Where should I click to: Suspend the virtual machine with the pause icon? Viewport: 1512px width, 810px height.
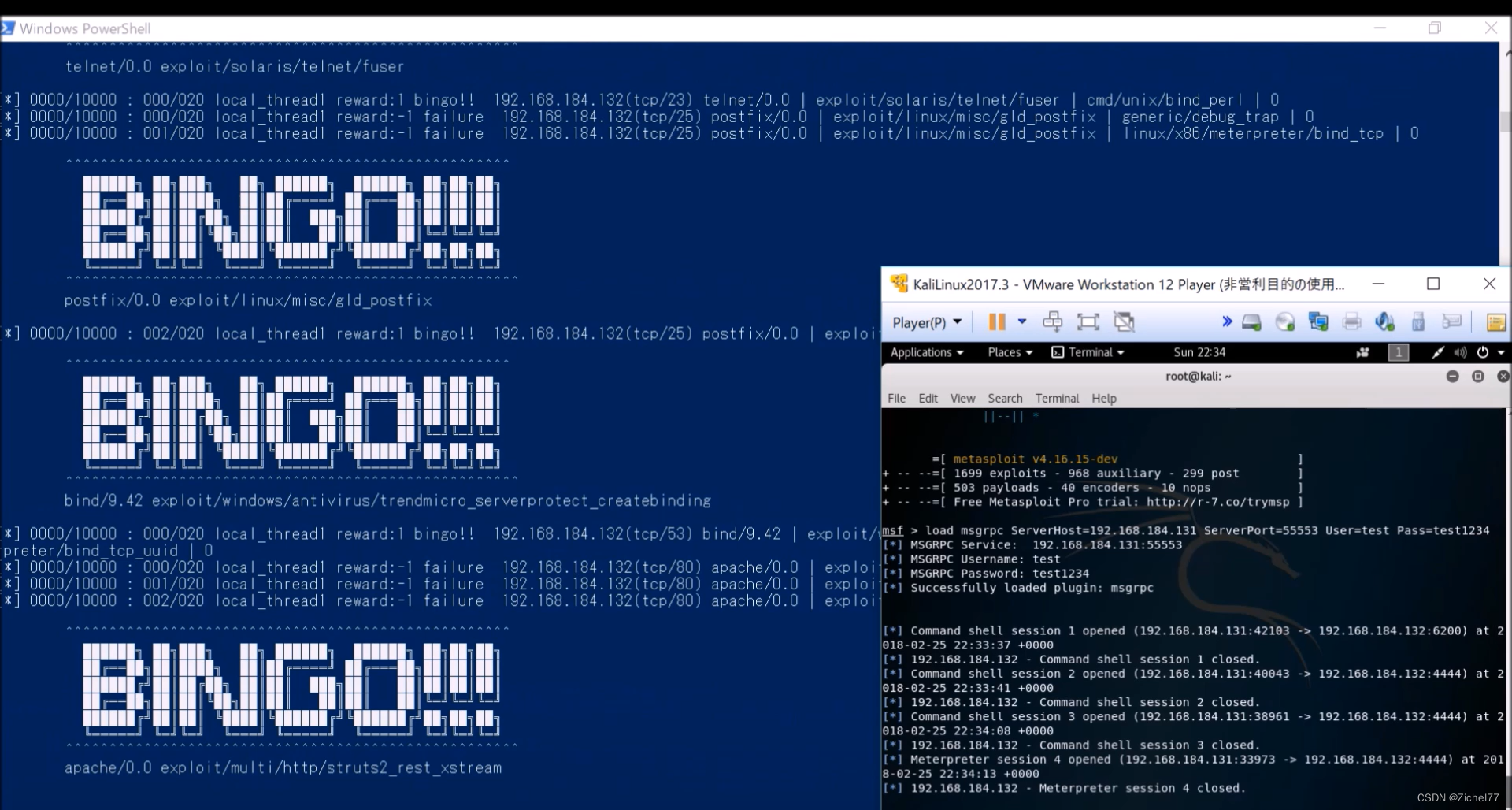[x=996, y=321]
